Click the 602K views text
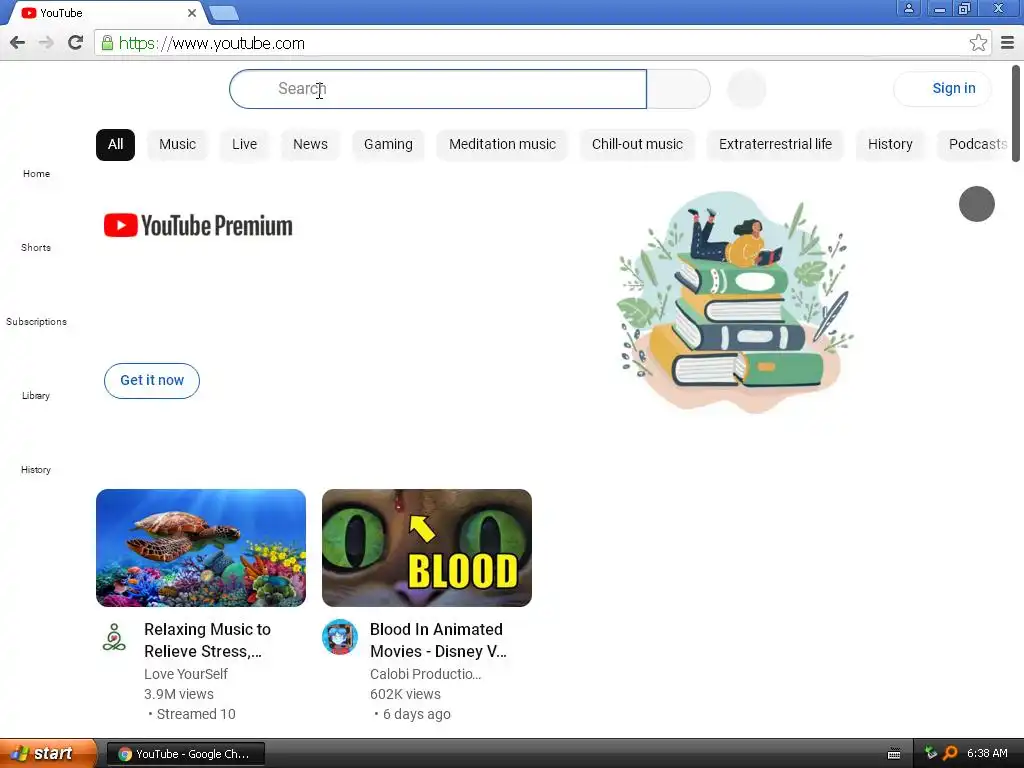 (405, 694)
